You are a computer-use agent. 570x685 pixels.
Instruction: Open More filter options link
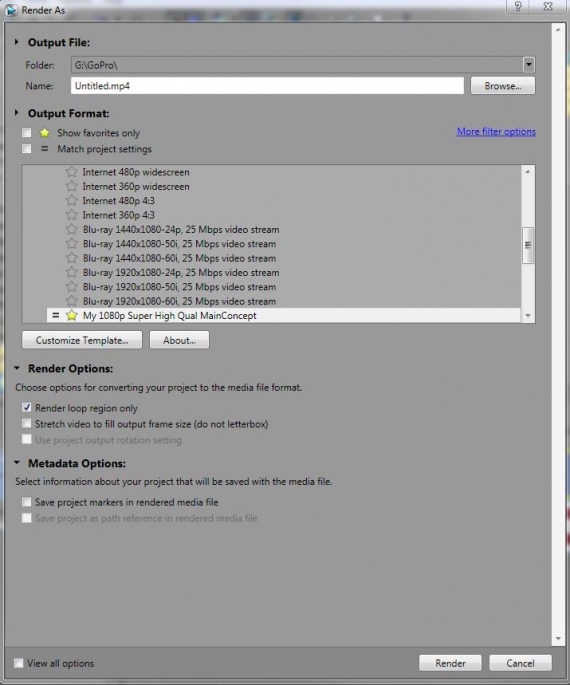point(496,131)
